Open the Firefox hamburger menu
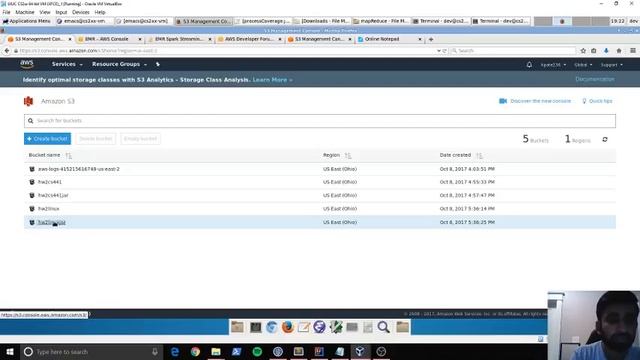640x360 pixels. [633, 51]
